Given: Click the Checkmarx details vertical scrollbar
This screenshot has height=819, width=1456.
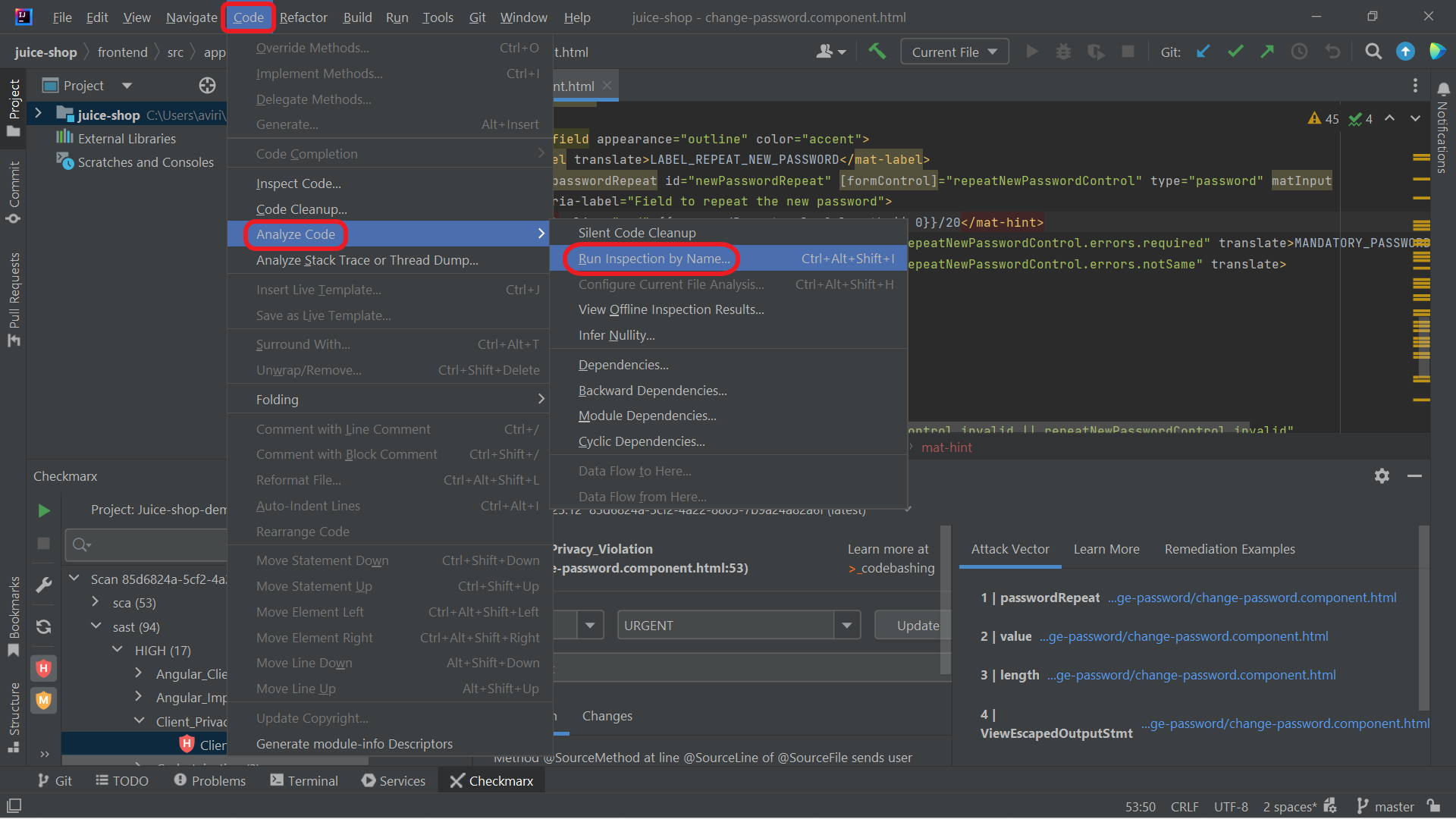Looking at the screenshot, I should pyautogui.click(x=946, y=599).
